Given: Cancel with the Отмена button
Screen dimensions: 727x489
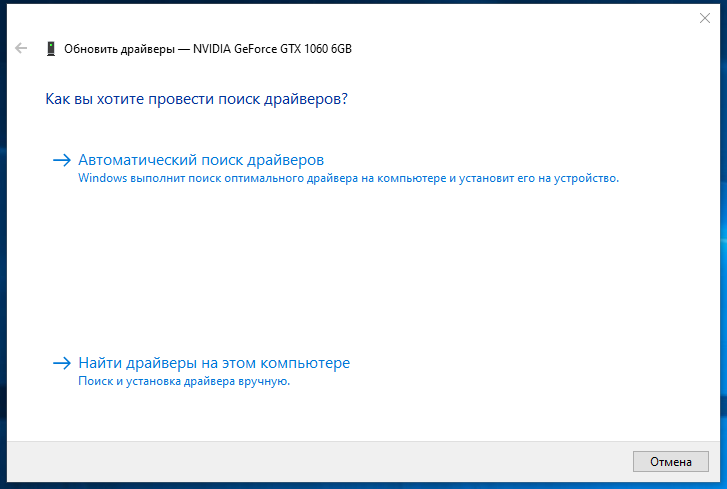Looking at the screenshot, I should click(670, 462).
